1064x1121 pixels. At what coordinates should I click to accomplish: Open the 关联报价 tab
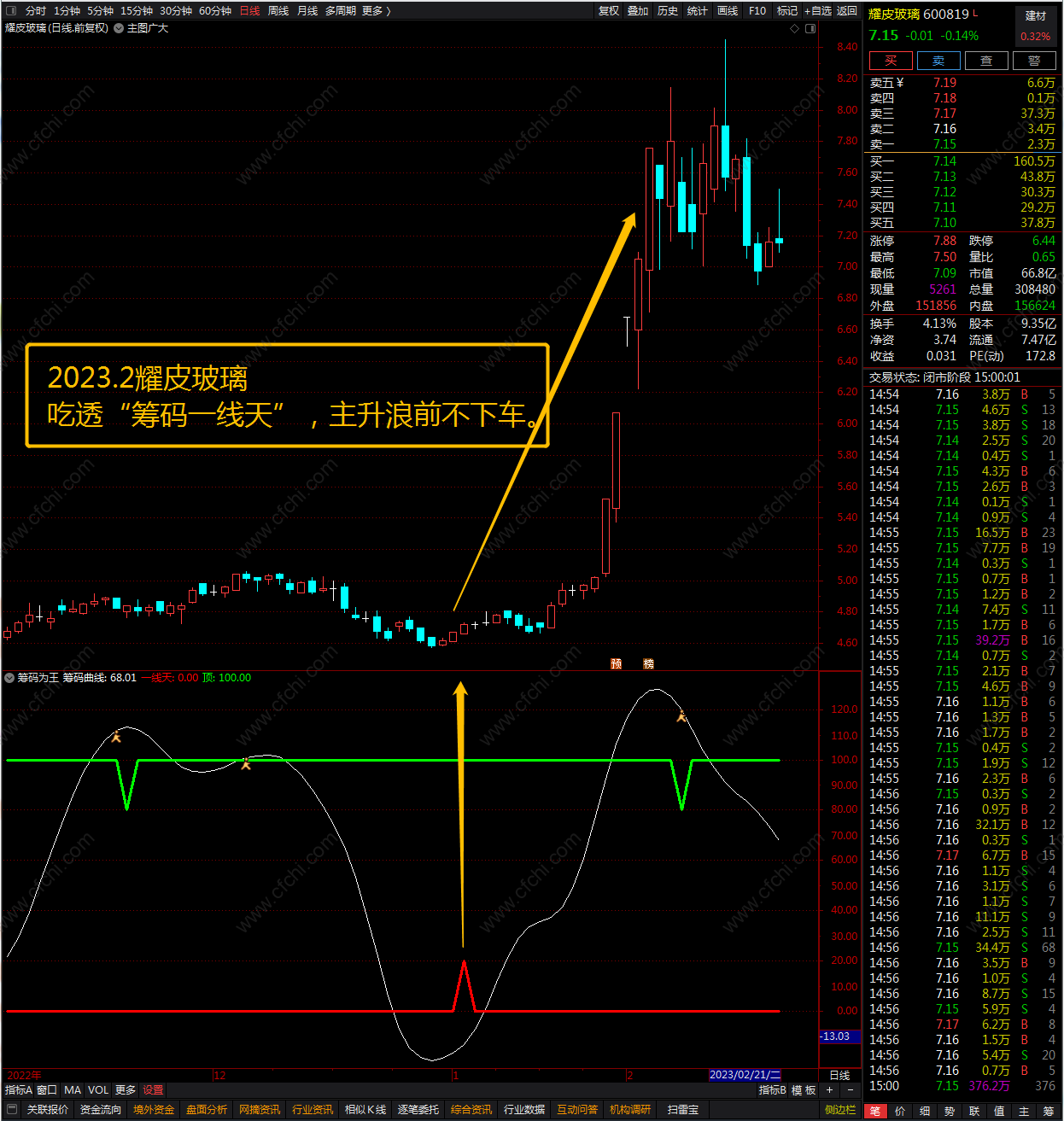(48, 1110)
